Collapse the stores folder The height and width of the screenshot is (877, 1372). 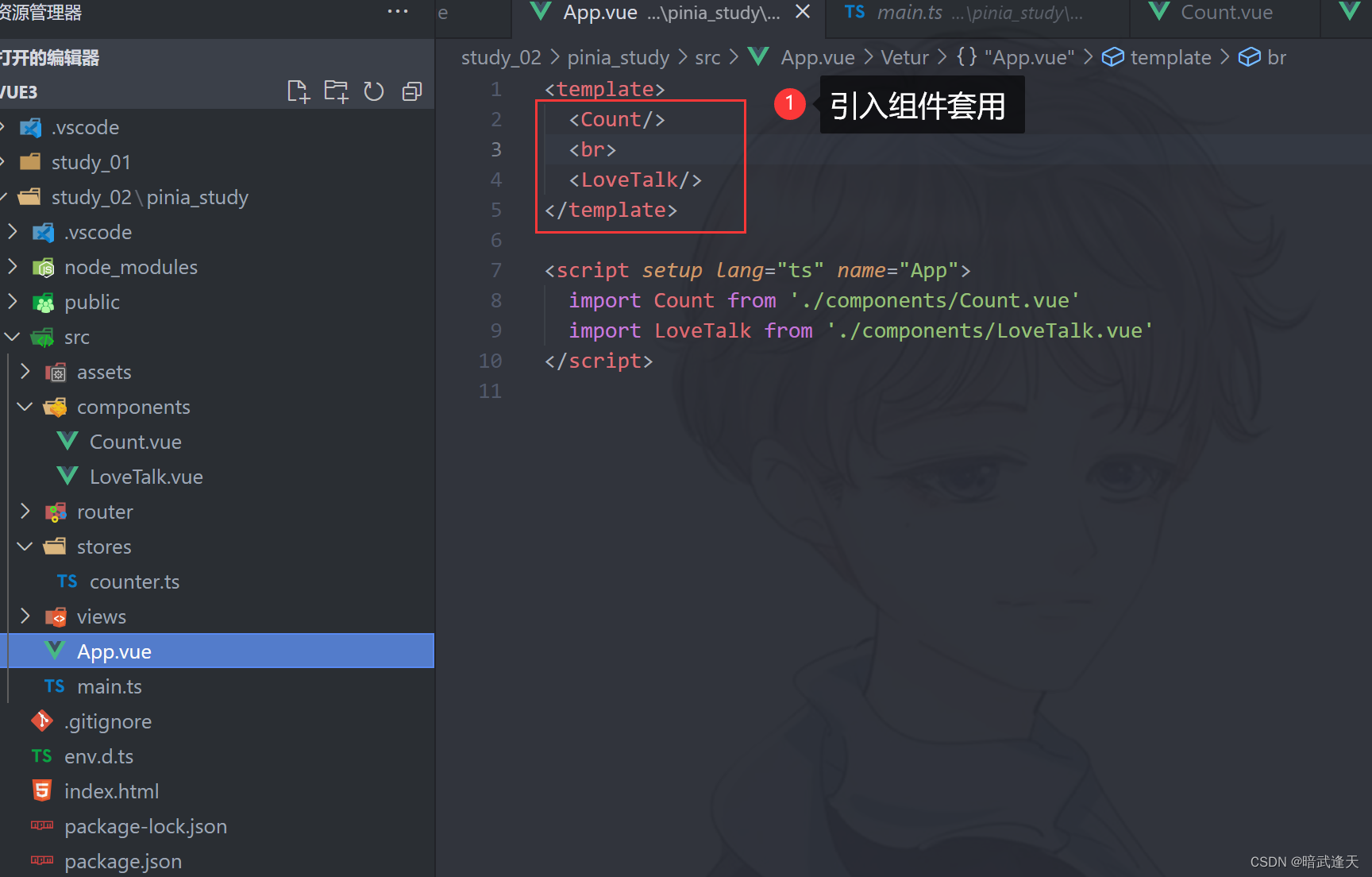25,547
